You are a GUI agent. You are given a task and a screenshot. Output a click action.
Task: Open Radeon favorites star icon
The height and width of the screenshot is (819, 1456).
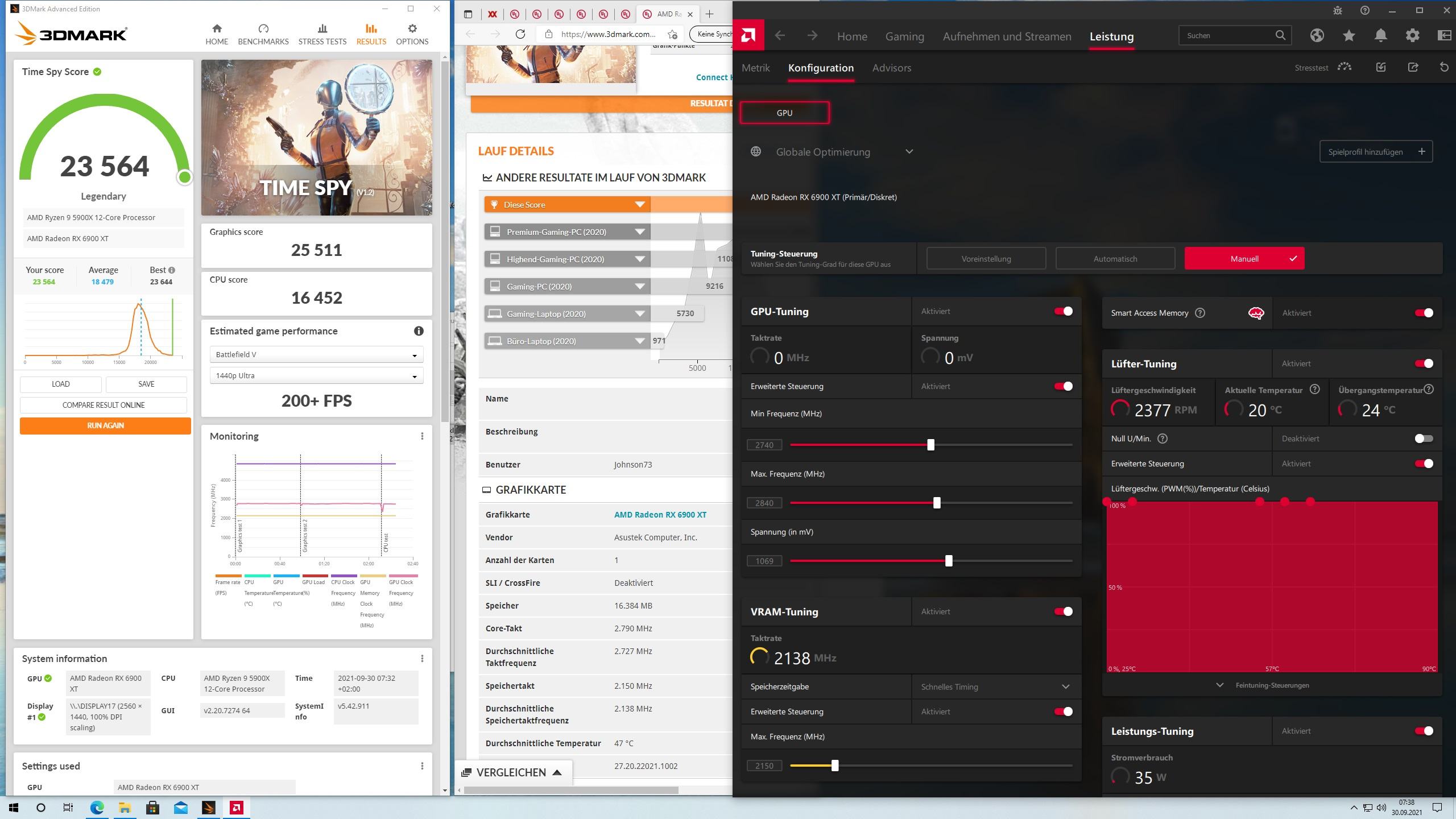[x=1349, y=35]
